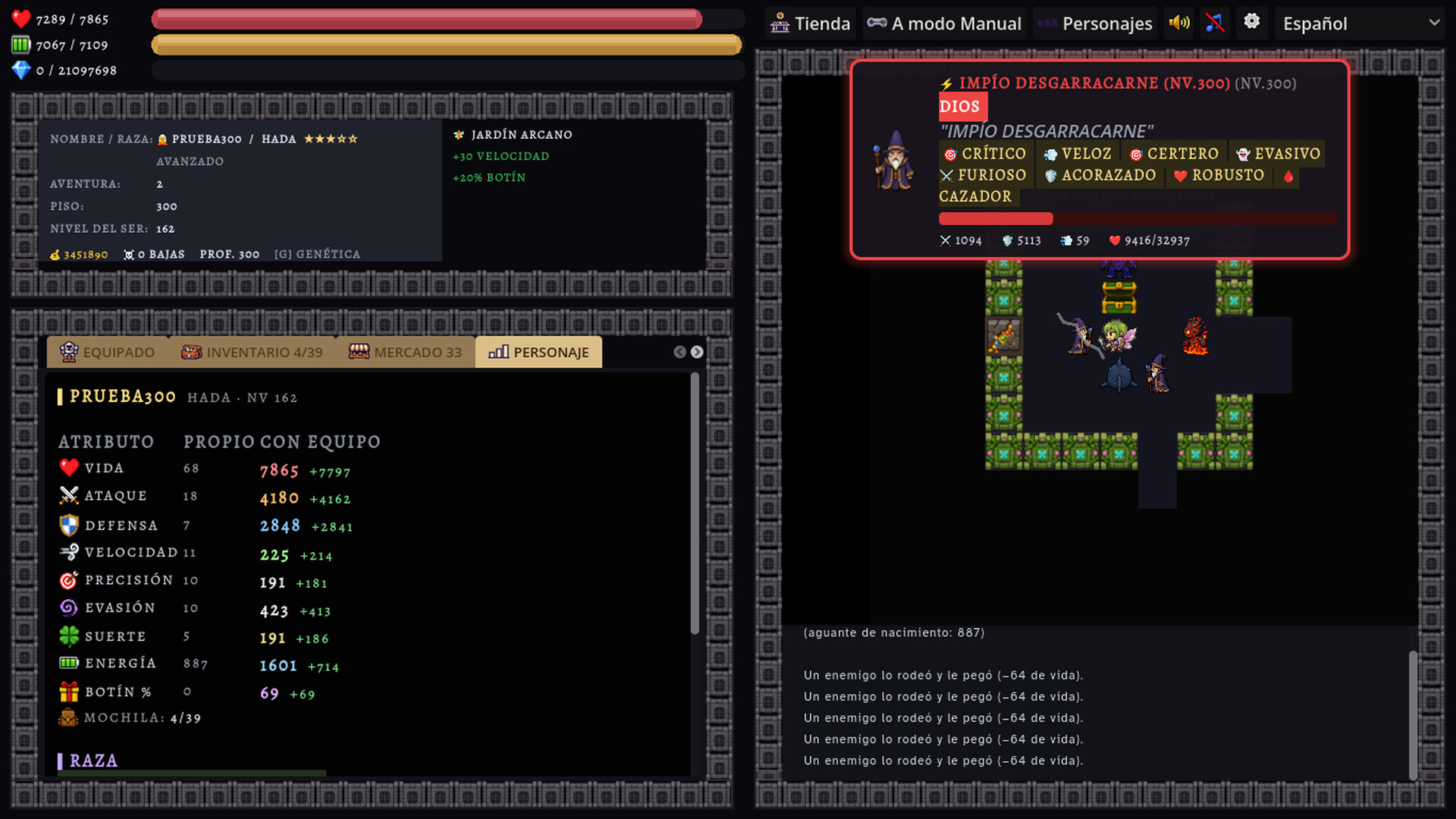The image size is (1456, 819).
Task: Click the combat log scrollbar
Action: (x=1413, y=715)
